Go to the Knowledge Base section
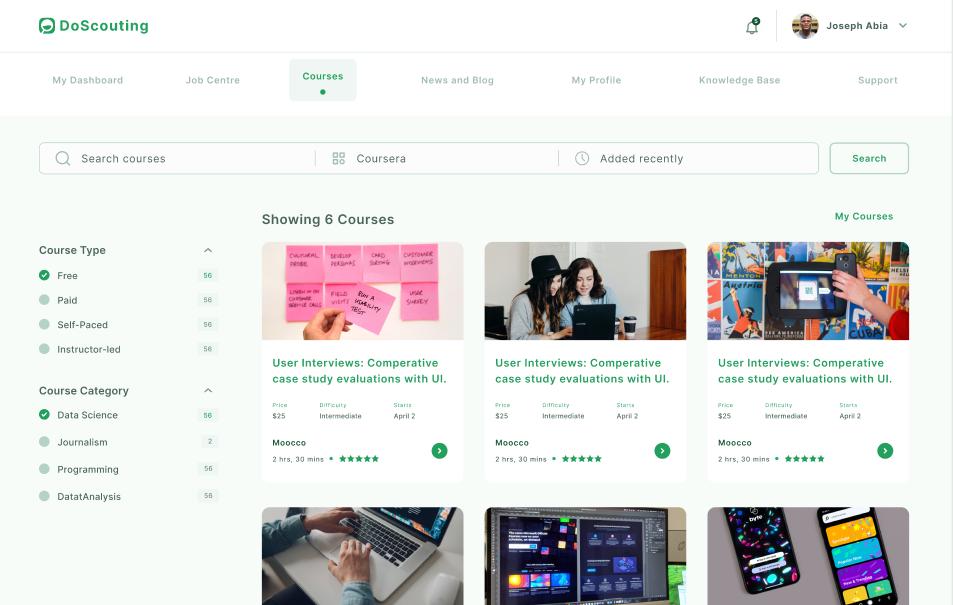The width and height of the screenshot is (953, 605). [x=740, y=80]
